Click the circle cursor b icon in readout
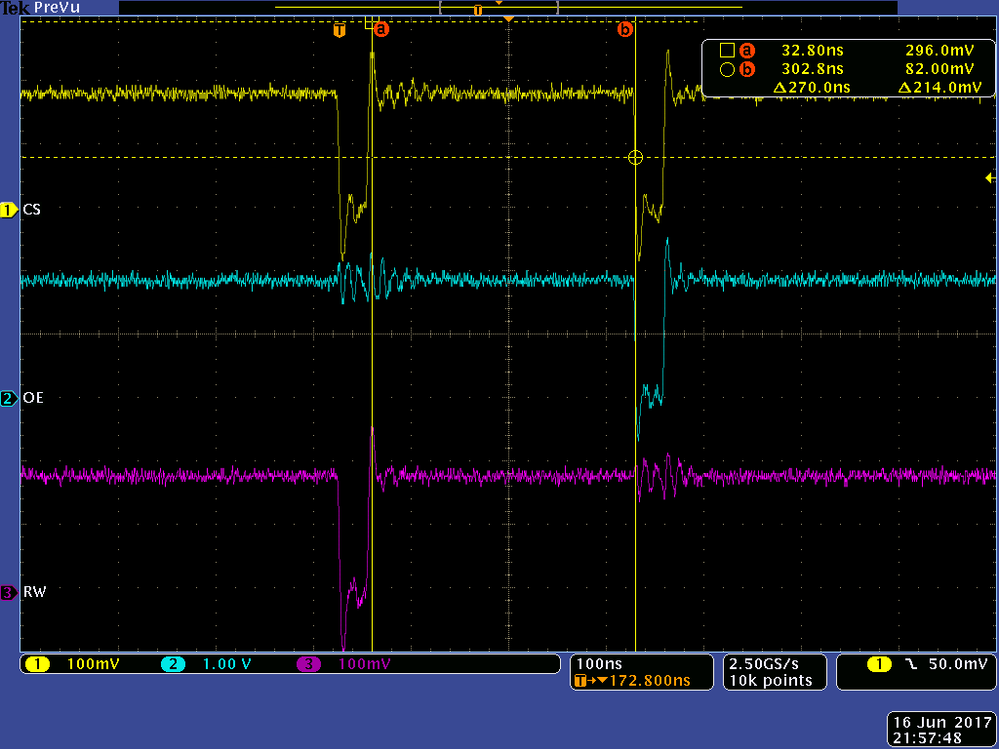999x749 pixels. [727, 69]
